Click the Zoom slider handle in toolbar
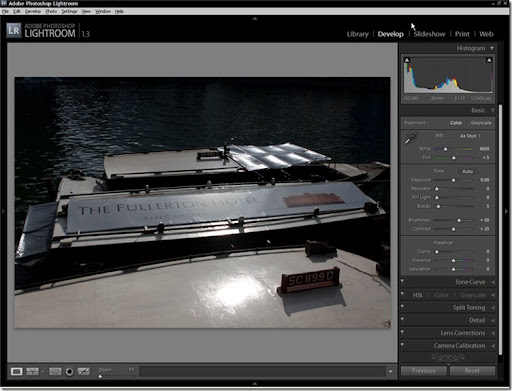This screenshot has width=512, height=391. [x=100, y=376]
